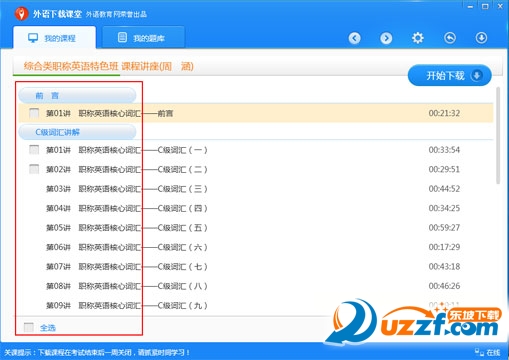Click the status bar 关课提示 message

pos(97,352)
